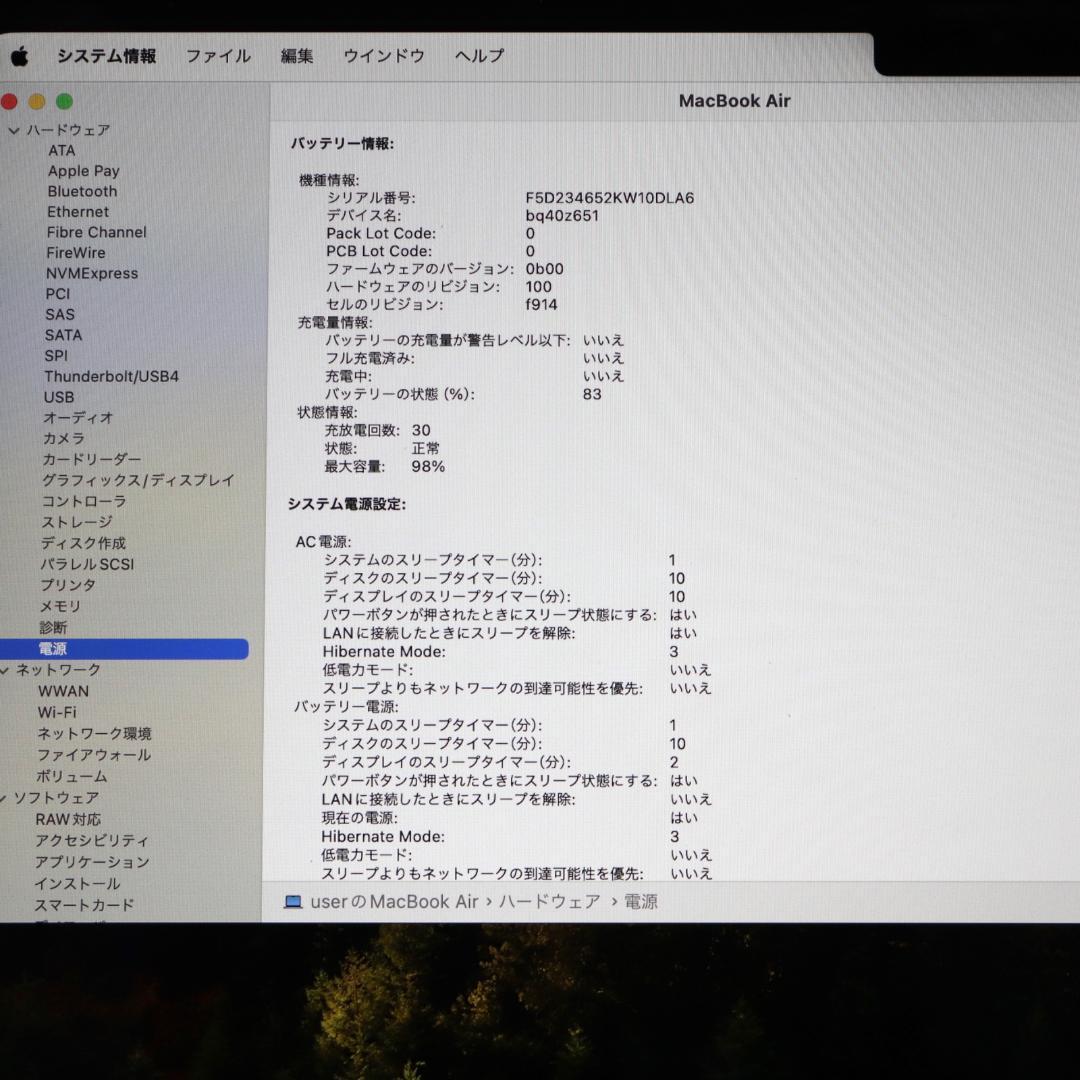
Task: Open the 編集 menu
Action: [296, 56]
